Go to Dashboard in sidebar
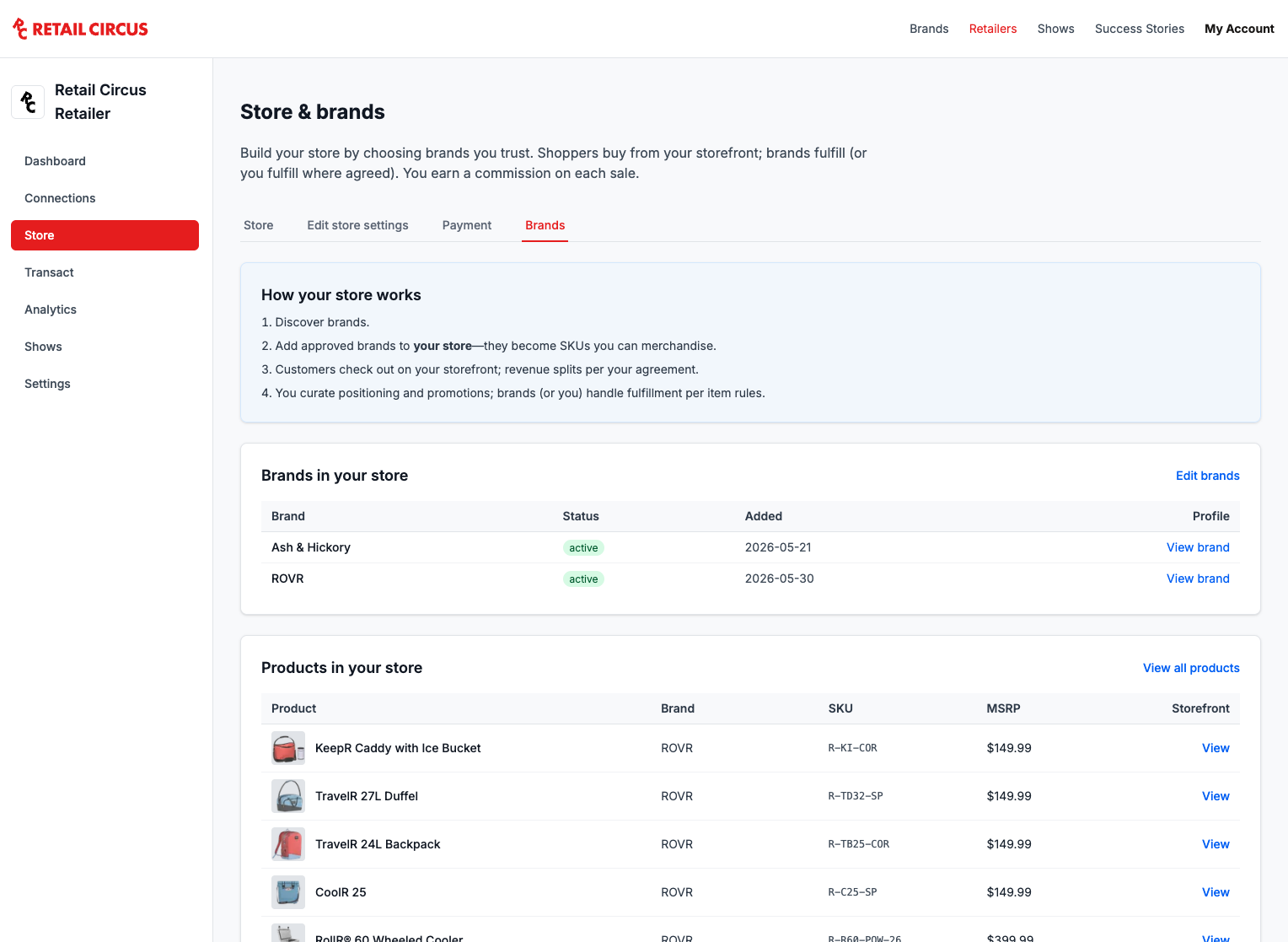The height and width of the screenshot is (942, 1288). (x=105, y=161)
